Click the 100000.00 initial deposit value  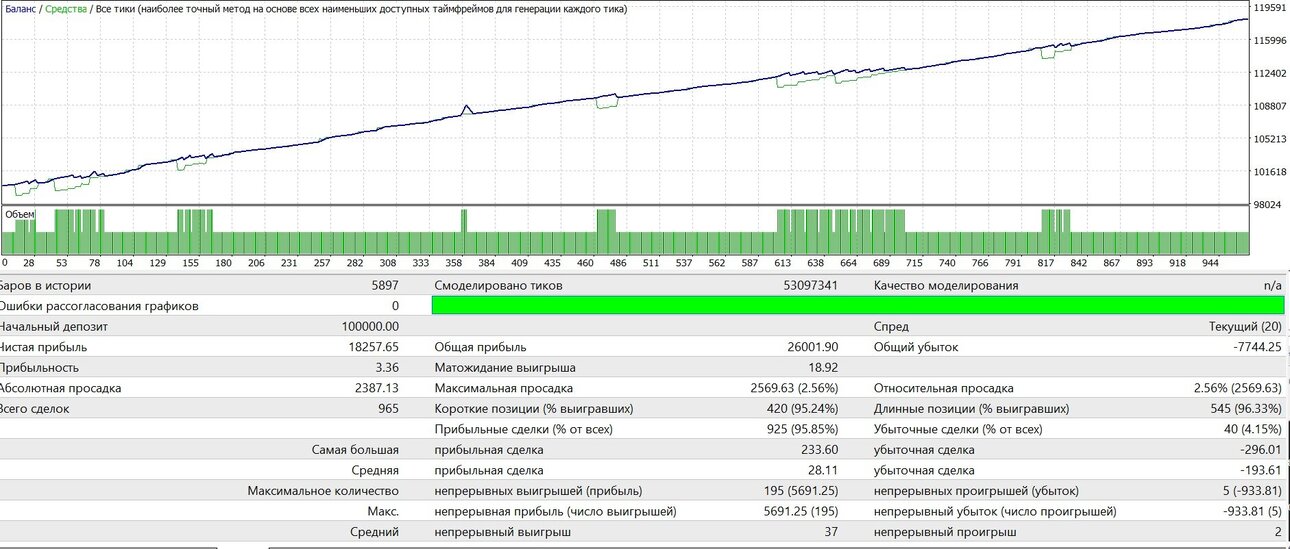370,326
